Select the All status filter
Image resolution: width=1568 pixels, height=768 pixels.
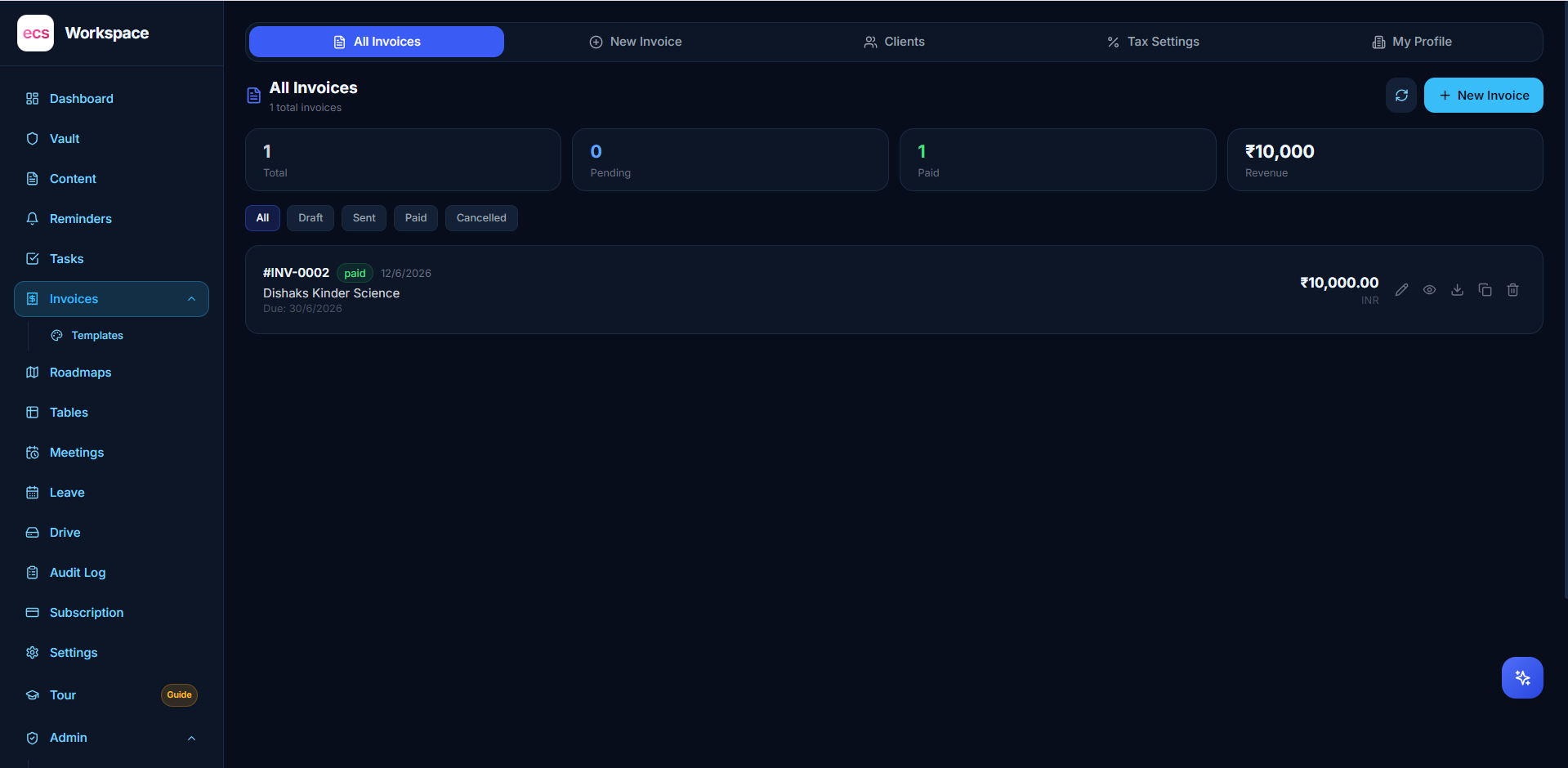tap(262, 218)
